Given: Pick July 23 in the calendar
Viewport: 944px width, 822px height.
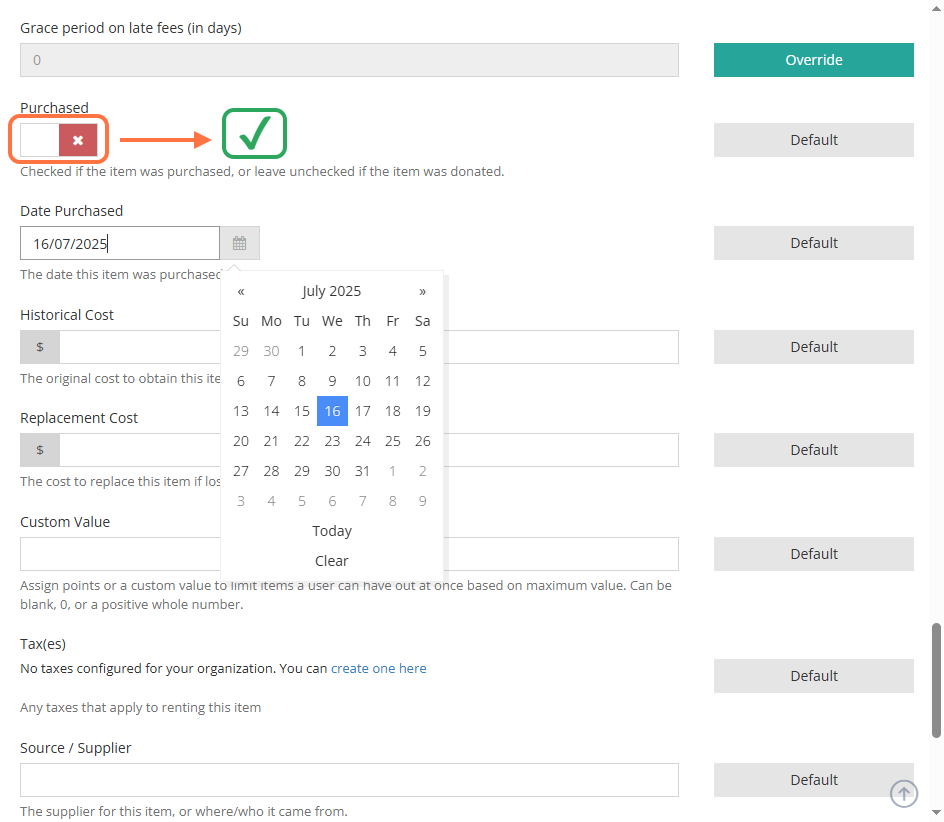Looking at the screenshot, I should click(x=332, y=441).
